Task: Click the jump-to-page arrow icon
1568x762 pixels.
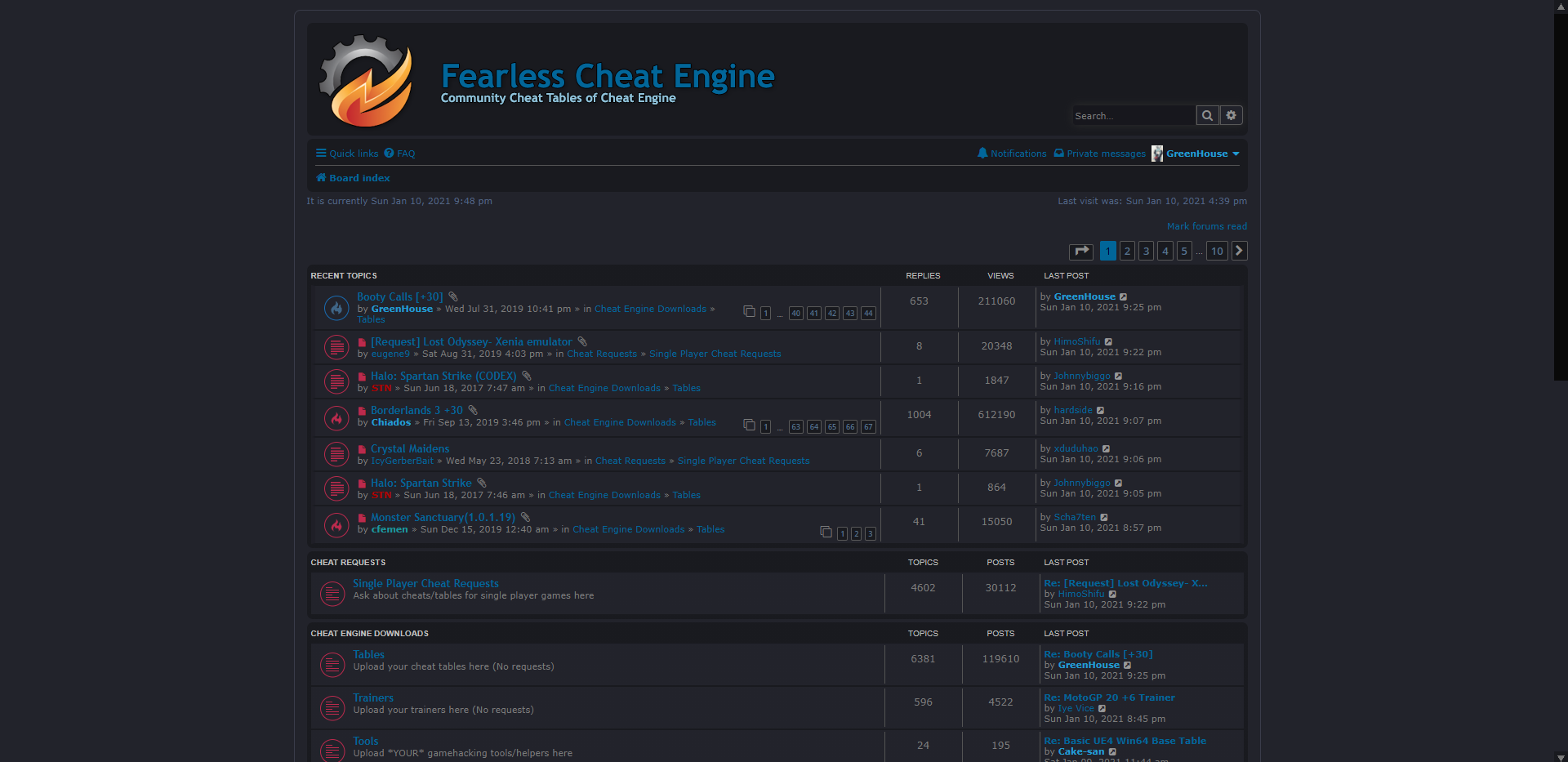Action: 1081,251
